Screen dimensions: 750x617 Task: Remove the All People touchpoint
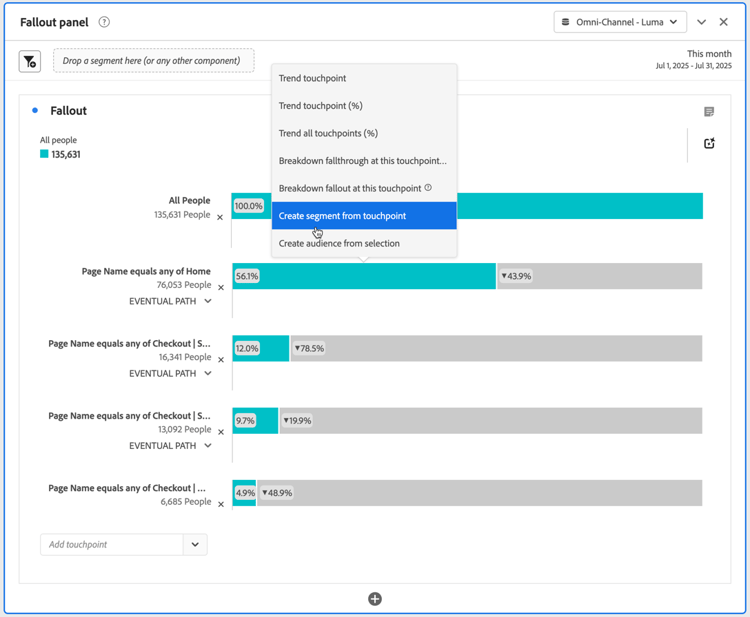(x=220, y=217)
